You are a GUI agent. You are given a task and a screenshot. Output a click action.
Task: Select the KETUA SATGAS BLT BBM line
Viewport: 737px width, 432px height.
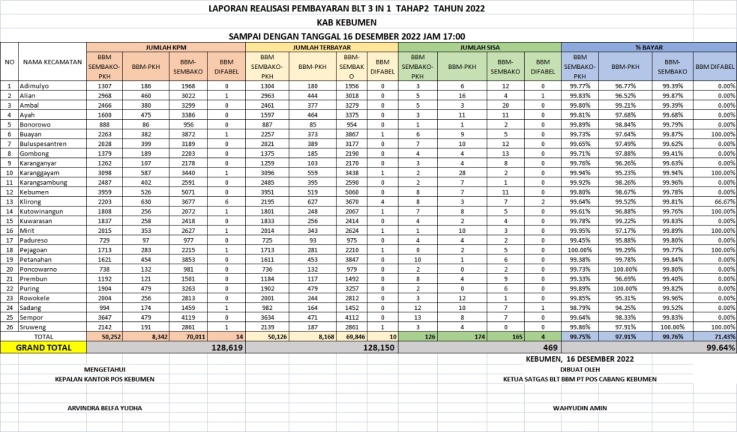pos(580,379)
